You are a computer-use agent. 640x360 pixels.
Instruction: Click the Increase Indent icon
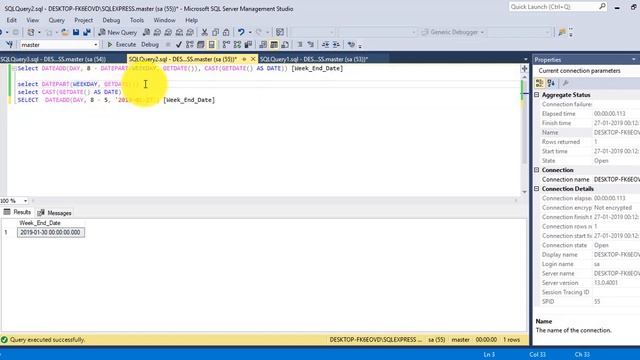point(336,44)
